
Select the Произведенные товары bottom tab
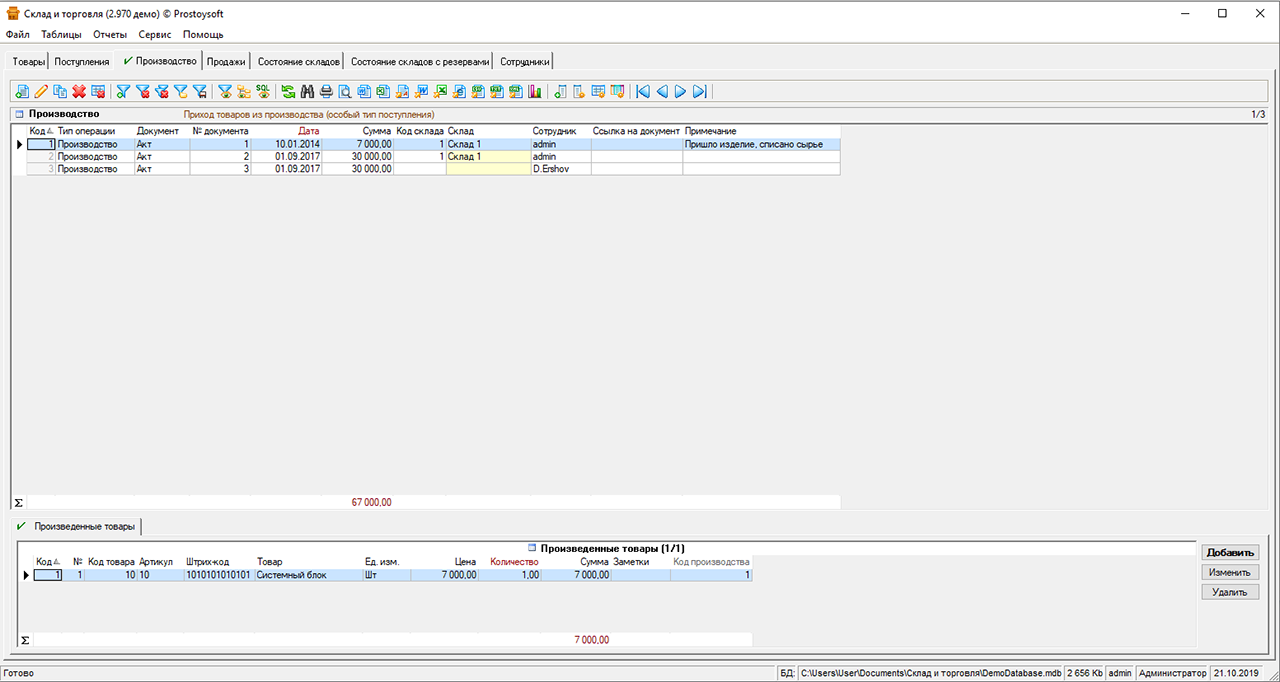pos(84,526)
